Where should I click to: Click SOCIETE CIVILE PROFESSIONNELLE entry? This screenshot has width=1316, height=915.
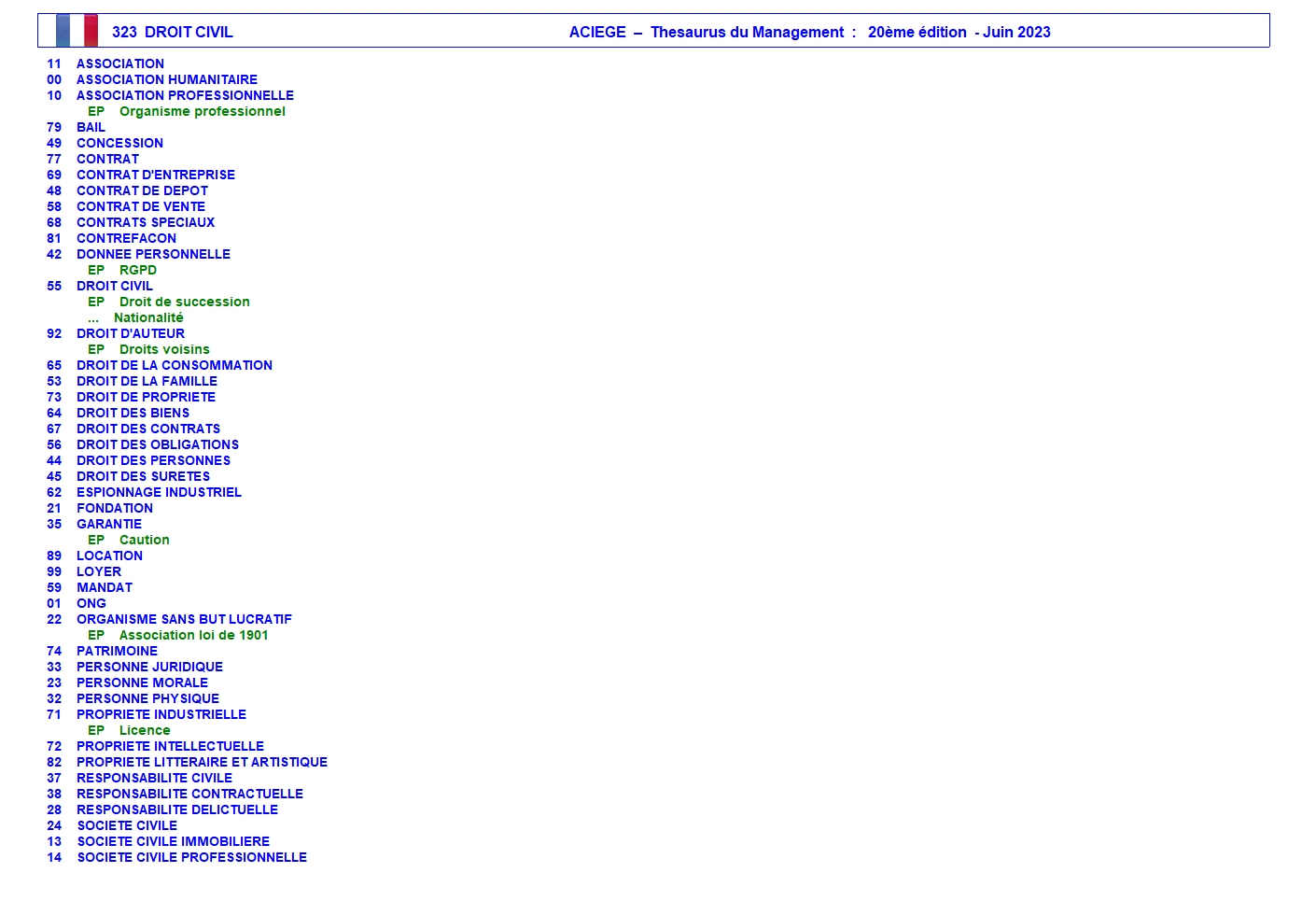click(x=191, y=857)
